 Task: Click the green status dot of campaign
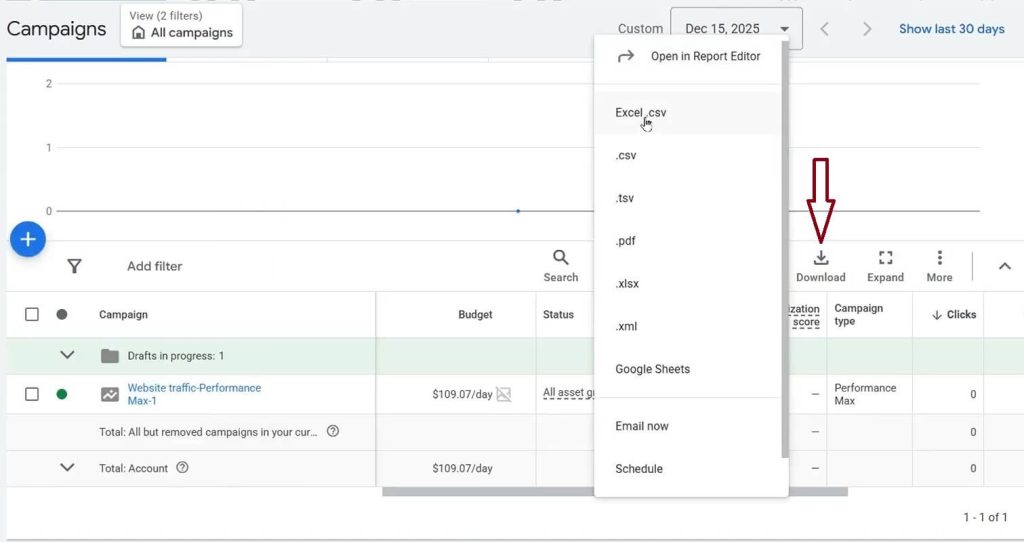coord(61,394)
